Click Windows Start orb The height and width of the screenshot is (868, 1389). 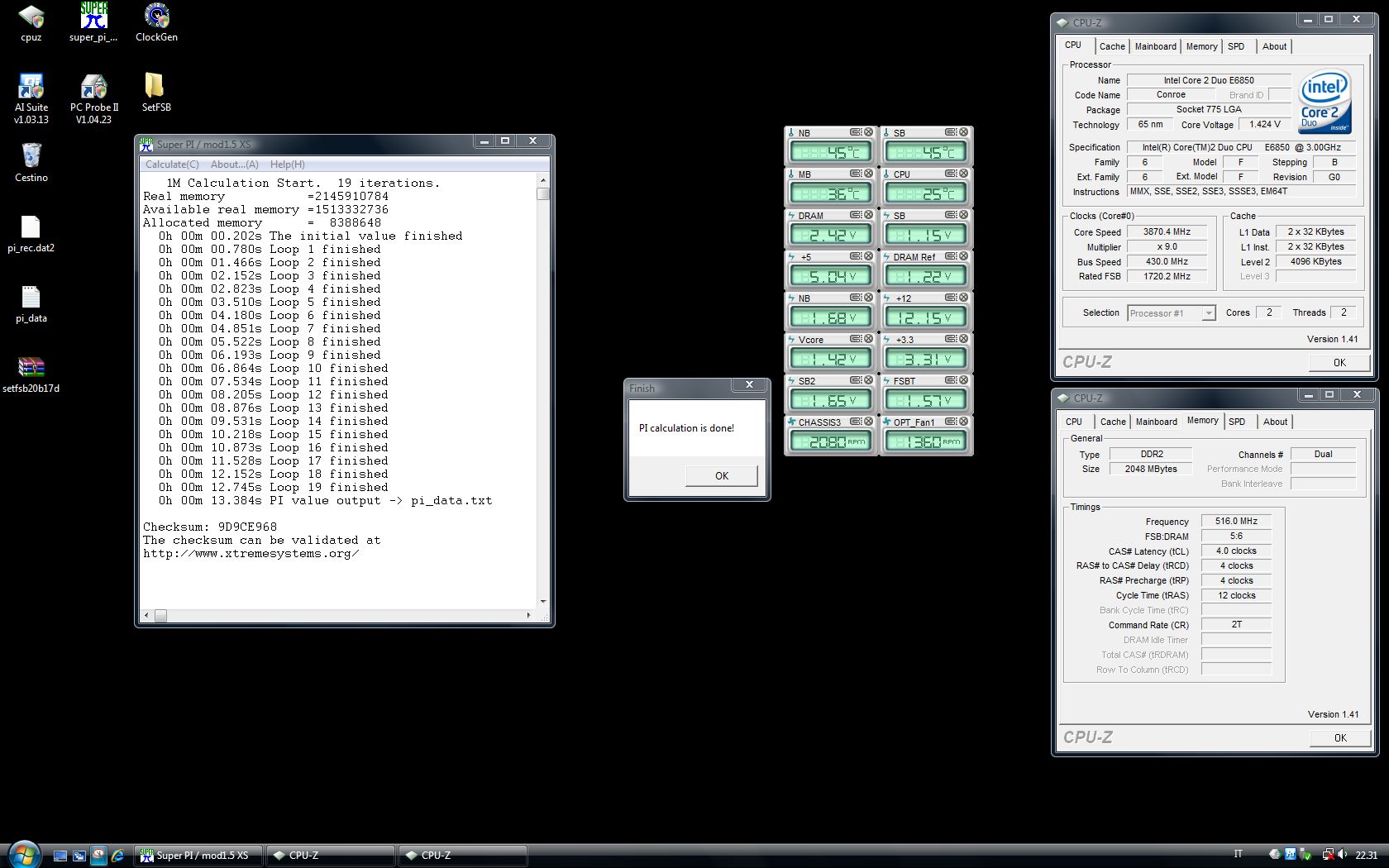click(23, 854)
